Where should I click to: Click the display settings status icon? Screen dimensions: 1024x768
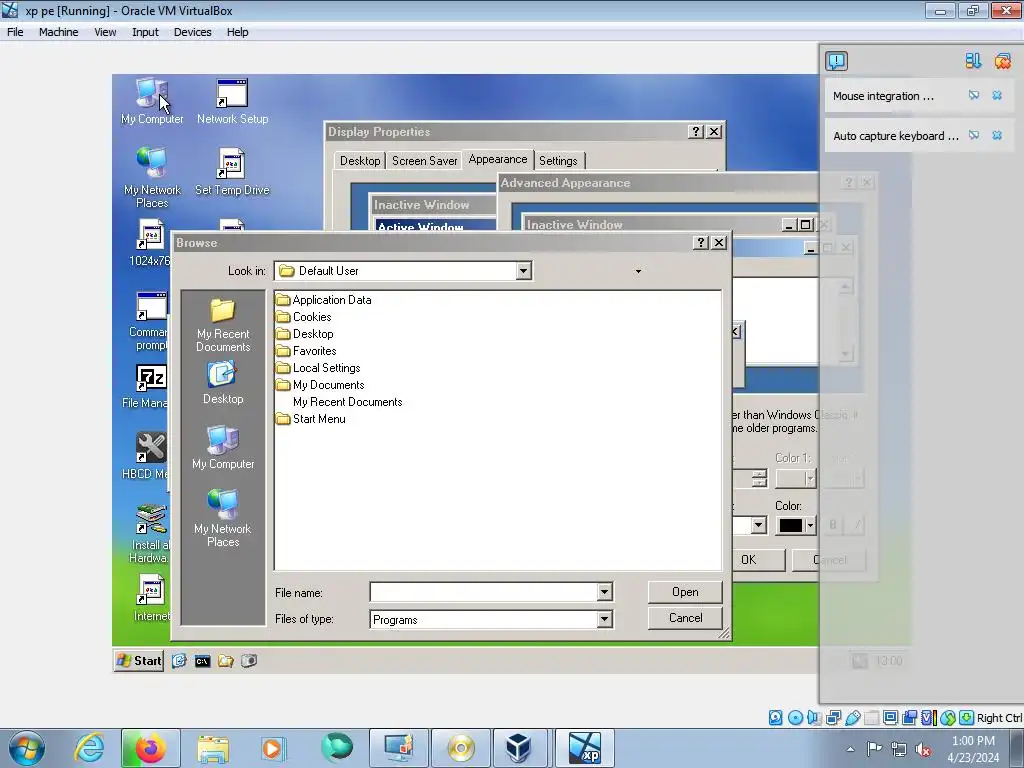coord(890,718)
